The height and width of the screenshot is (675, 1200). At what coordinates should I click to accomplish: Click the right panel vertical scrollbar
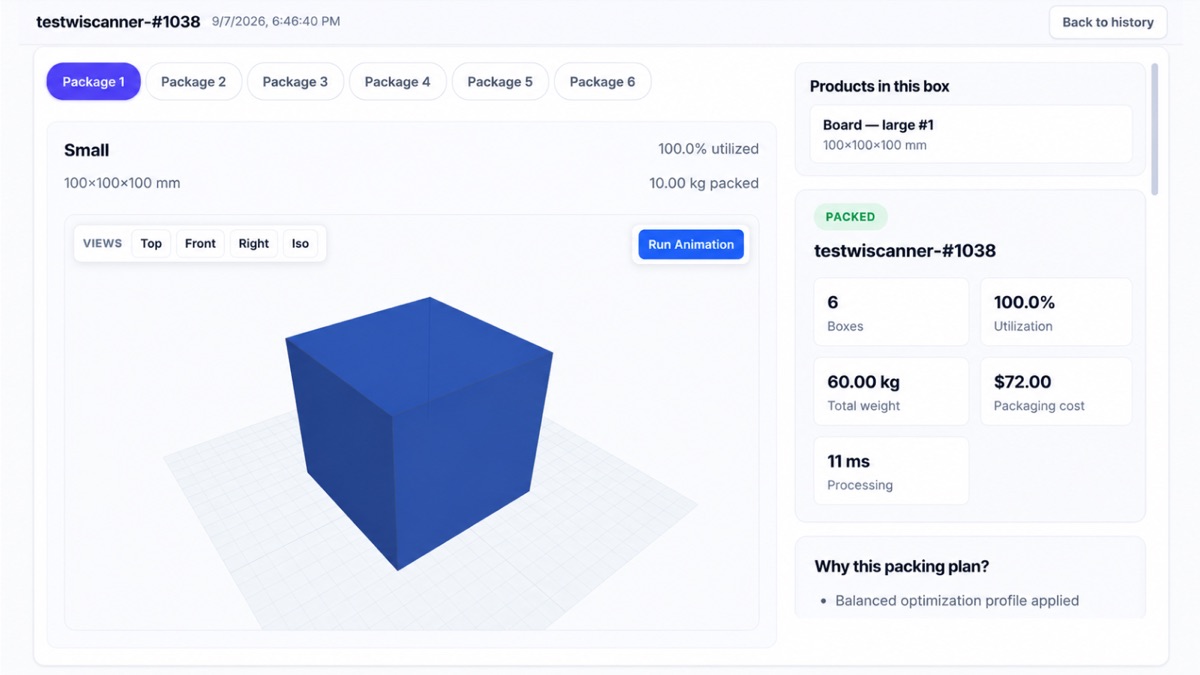pyautogui.click(x=1155, y=128)
